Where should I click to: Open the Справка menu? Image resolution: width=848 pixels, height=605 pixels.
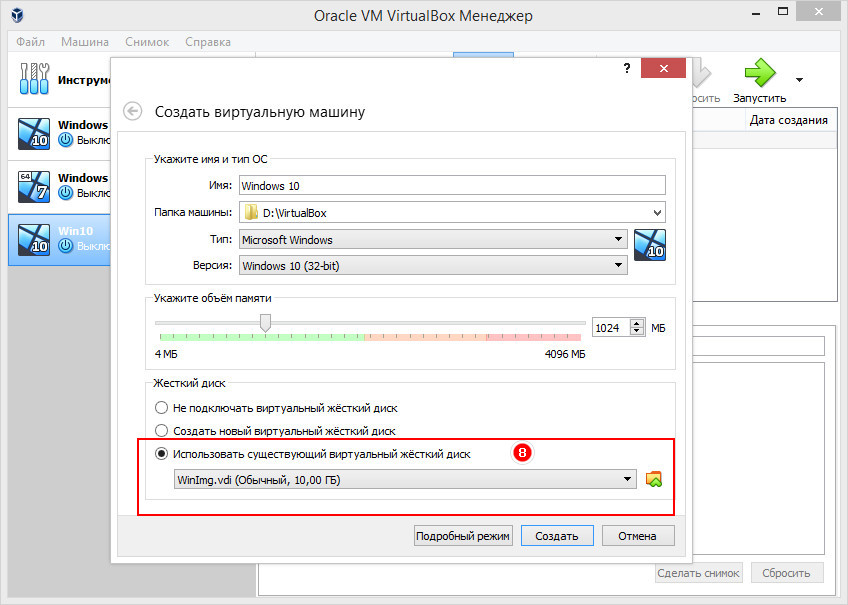pyautogui.click(x=208, y=42)
